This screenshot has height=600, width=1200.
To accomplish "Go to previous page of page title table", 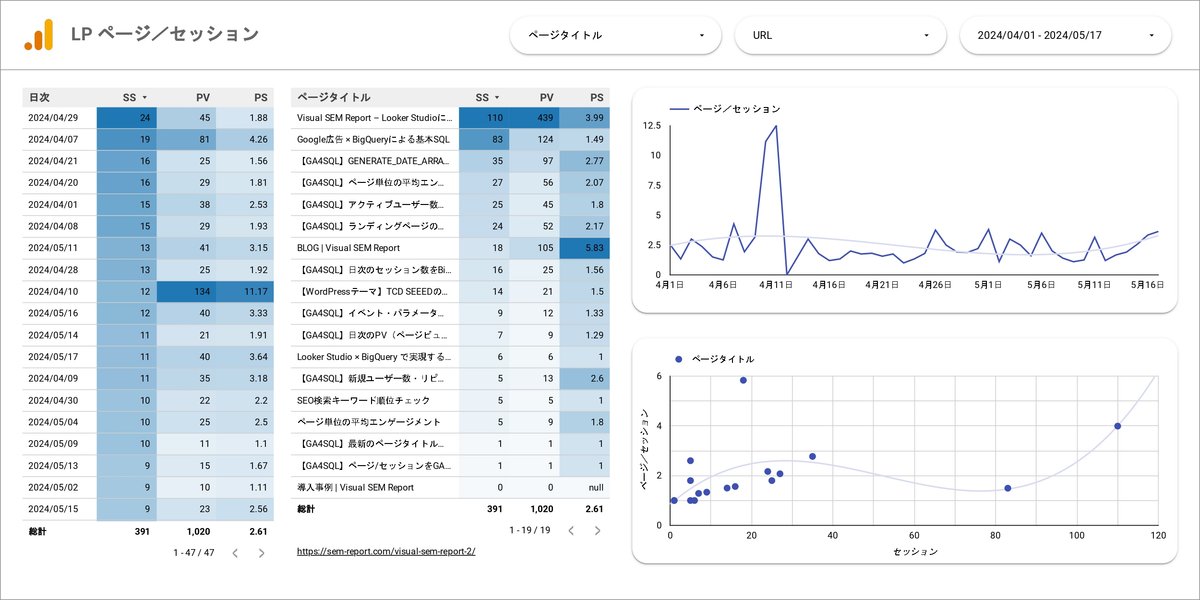I will (x=571, y=530).
